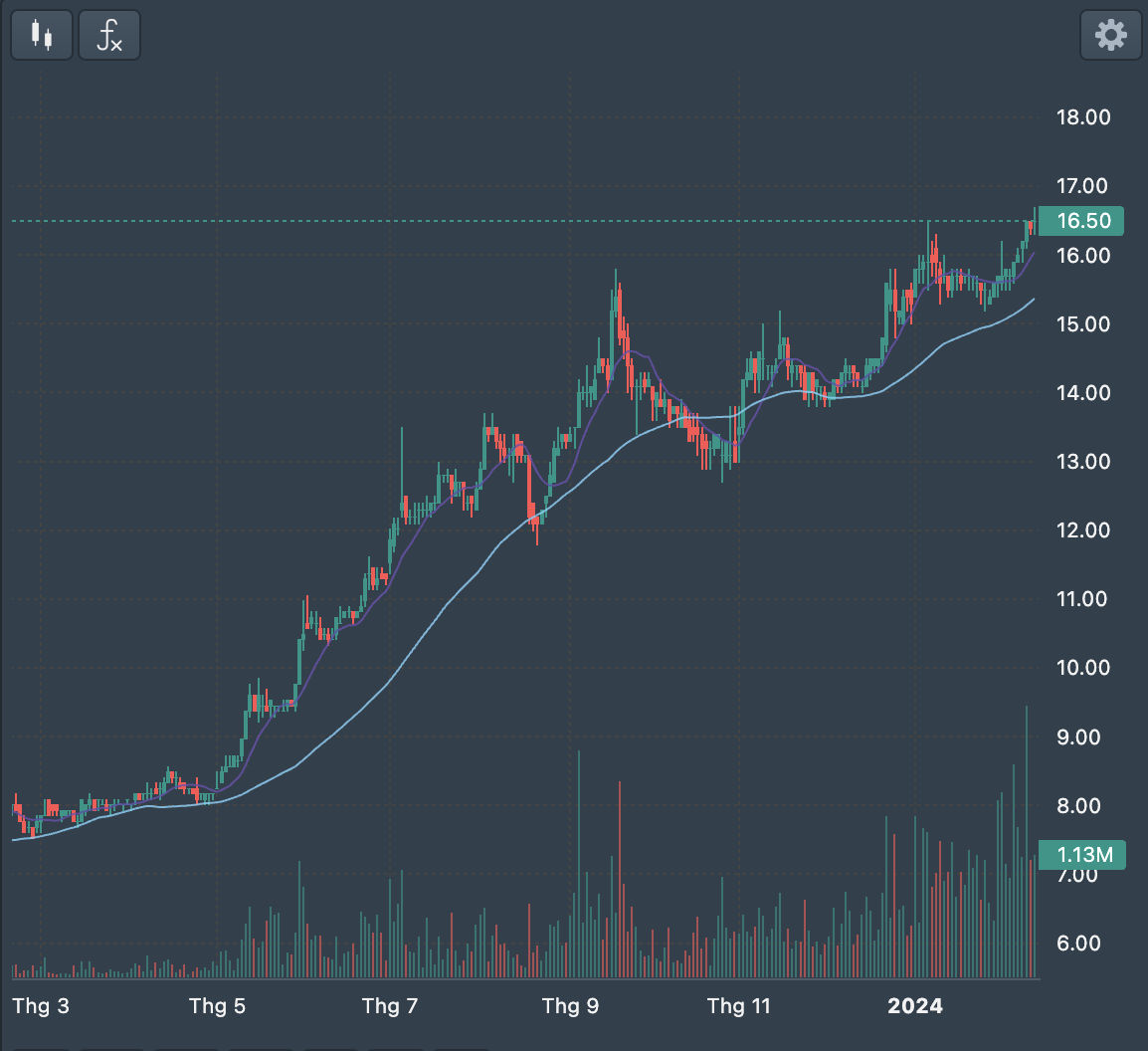Click the 14.00 price axis label
The height and width of the screenshot is (1051, 1148).
(1082, 393)
